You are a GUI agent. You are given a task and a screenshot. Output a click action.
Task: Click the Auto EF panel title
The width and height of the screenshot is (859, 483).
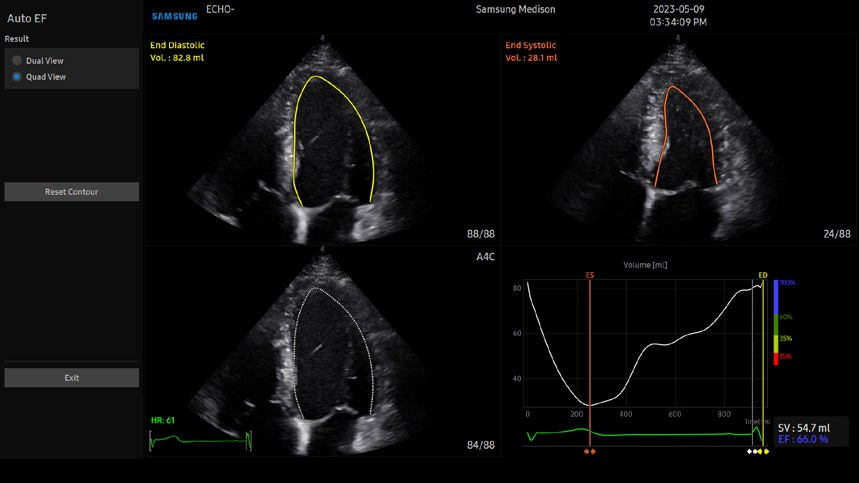[27, 18]
